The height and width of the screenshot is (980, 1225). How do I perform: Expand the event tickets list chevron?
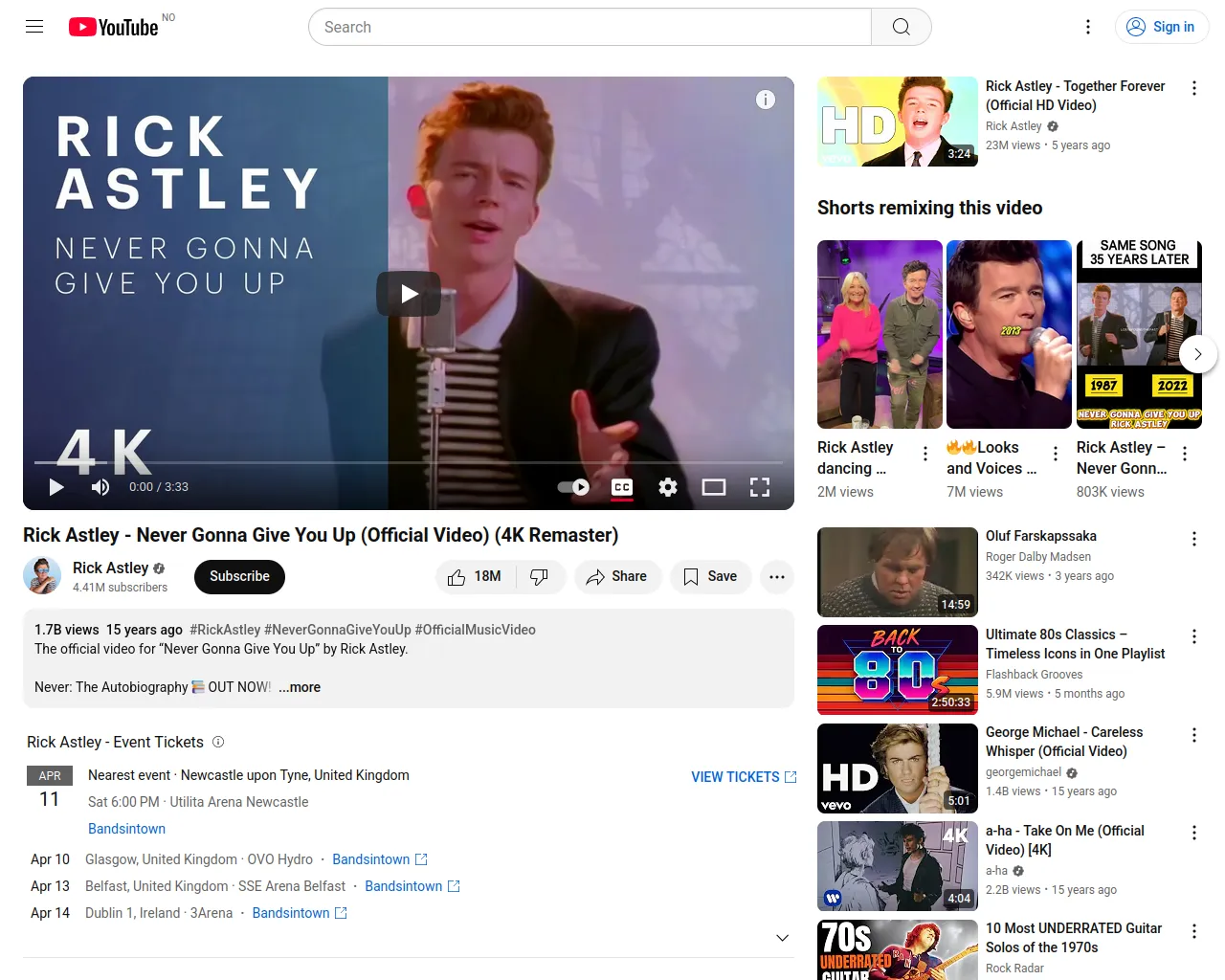click(x=782, y=938)
